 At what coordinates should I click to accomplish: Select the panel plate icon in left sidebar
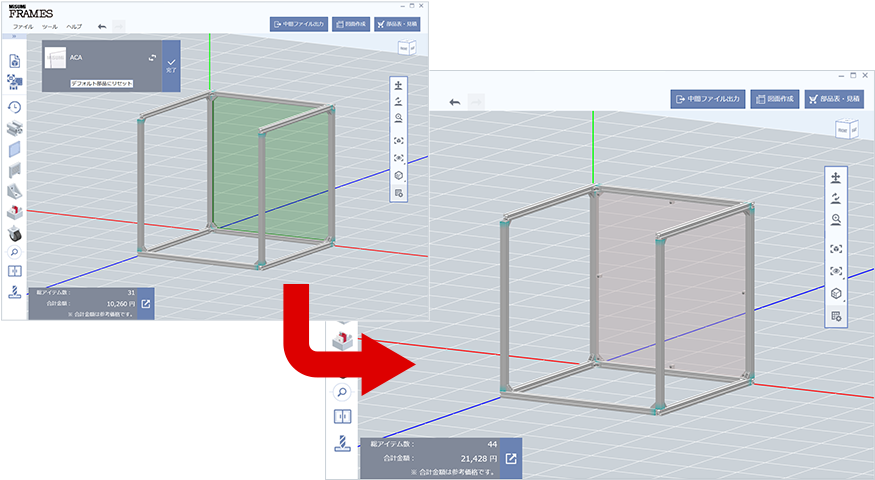(x=14, y=149)
